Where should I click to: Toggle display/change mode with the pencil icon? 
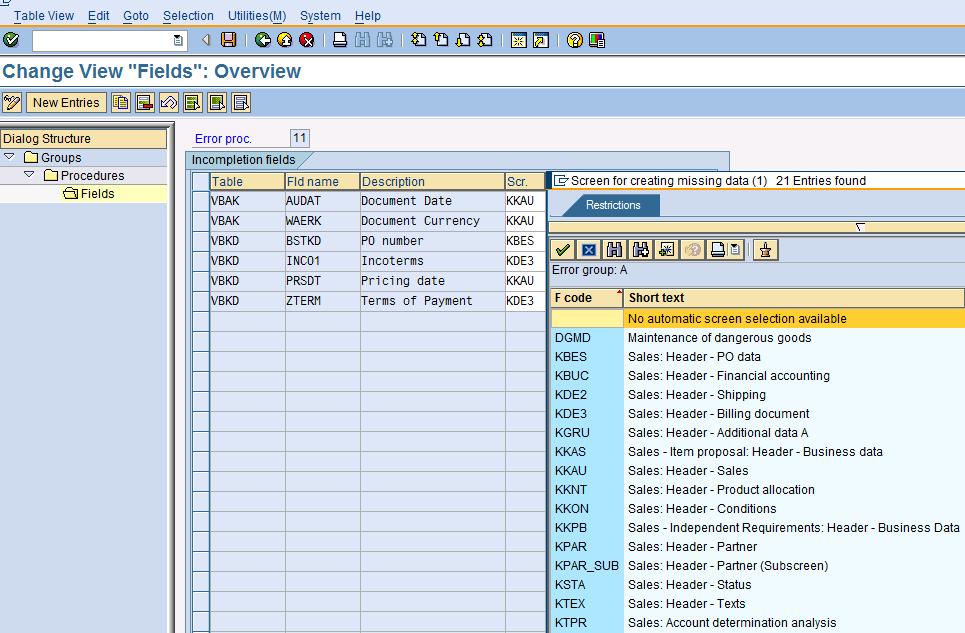[x=13, y=102]
